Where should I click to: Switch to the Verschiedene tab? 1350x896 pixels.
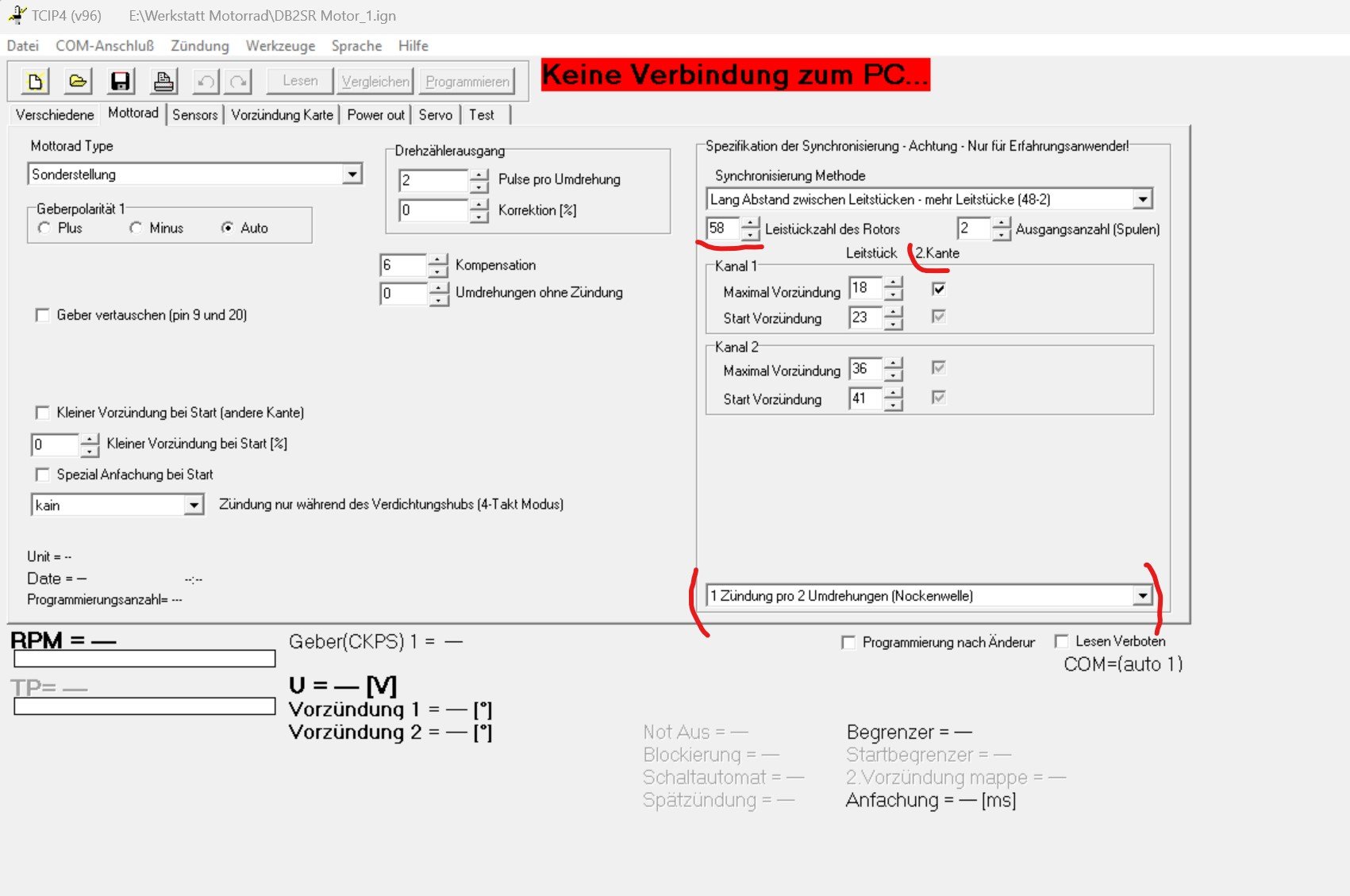pyautogui.click(x=55, y=115)
